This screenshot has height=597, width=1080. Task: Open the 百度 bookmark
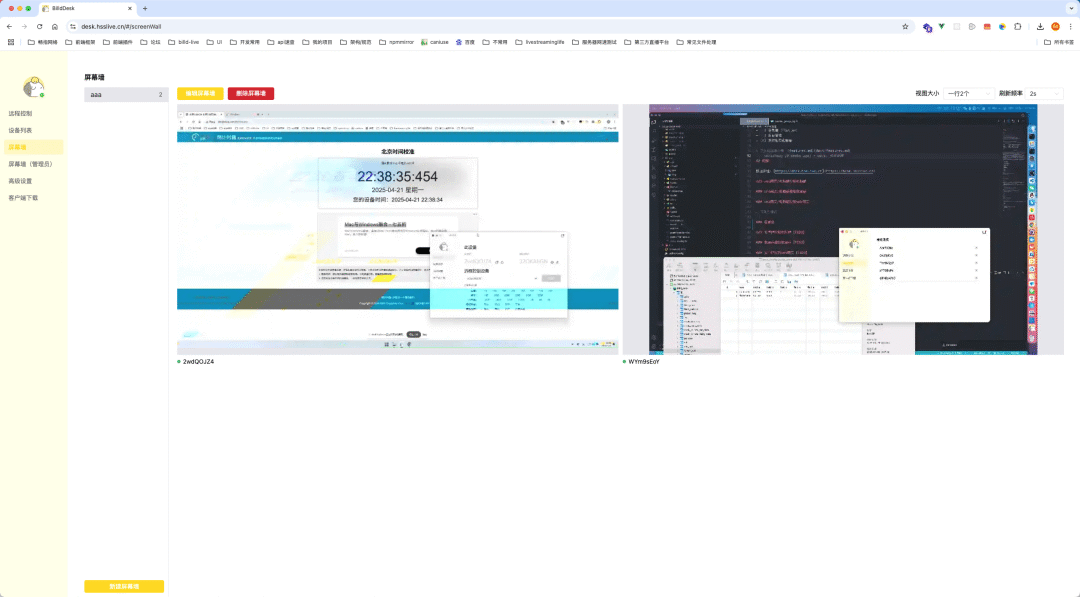point(466,42)
